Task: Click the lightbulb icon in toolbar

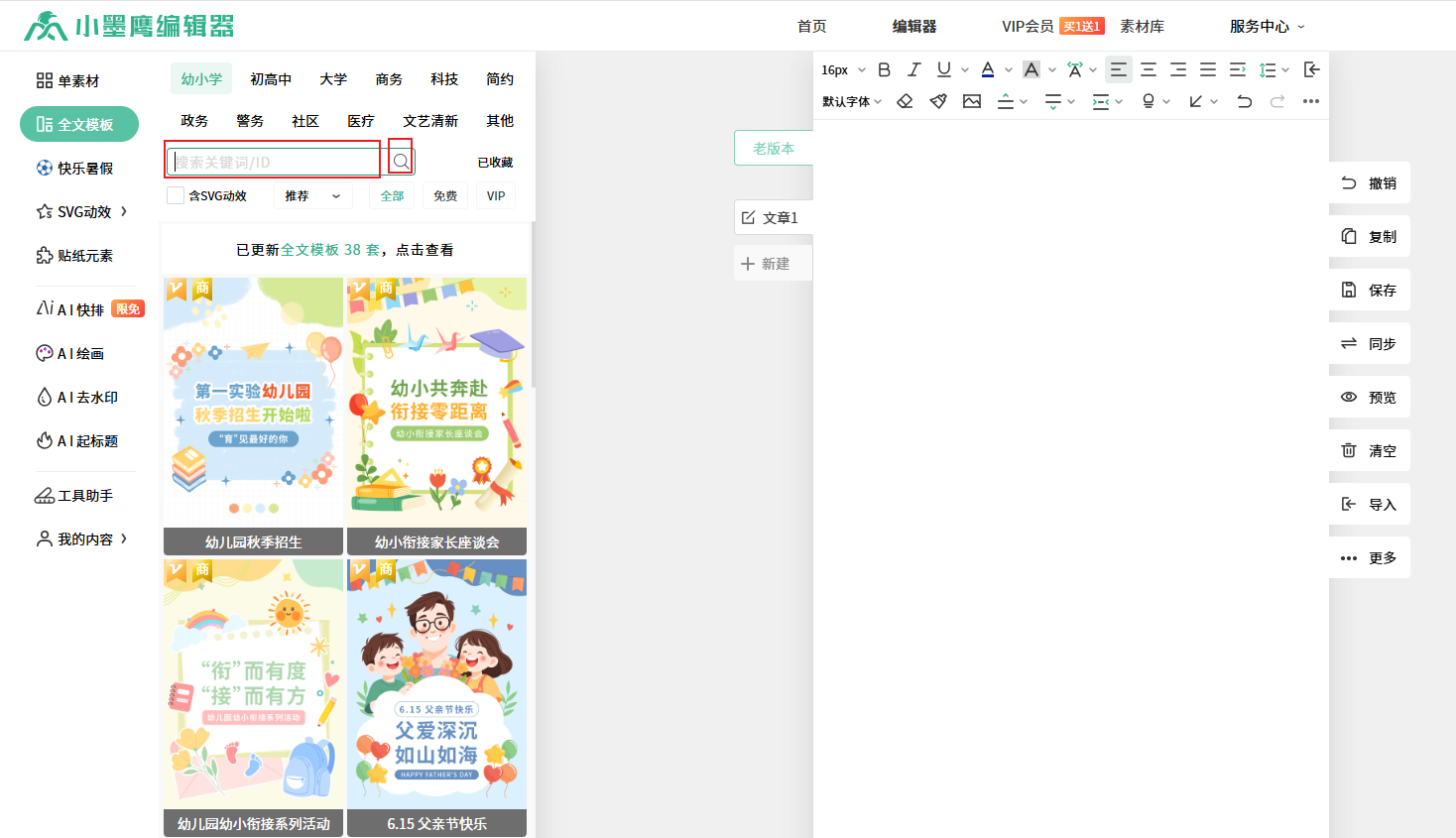Action: pyautogui.click(x=1149, y=101)
